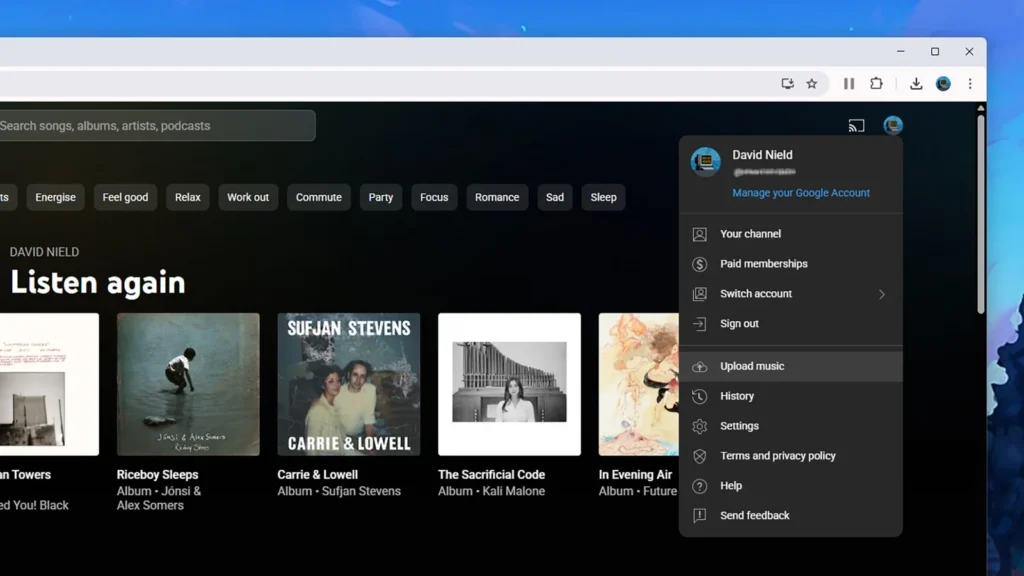
Task: Bookmark this page with the star icon
Action: pyautogui.click(x=812, y=84)
